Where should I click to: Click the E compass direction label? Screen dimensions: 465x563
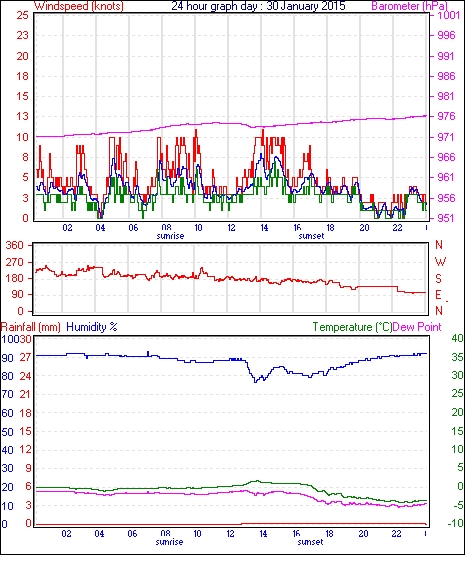[438, 295]
